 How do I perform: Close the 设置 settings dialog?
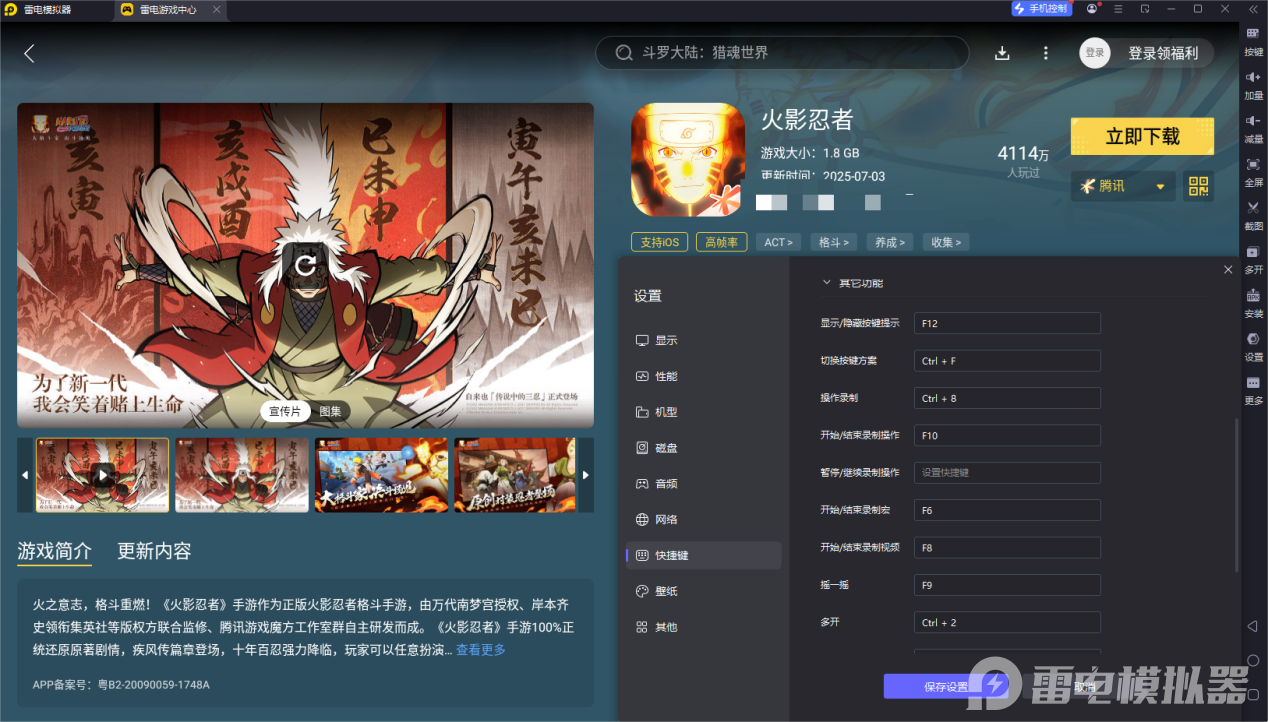tap(1228, 270)
